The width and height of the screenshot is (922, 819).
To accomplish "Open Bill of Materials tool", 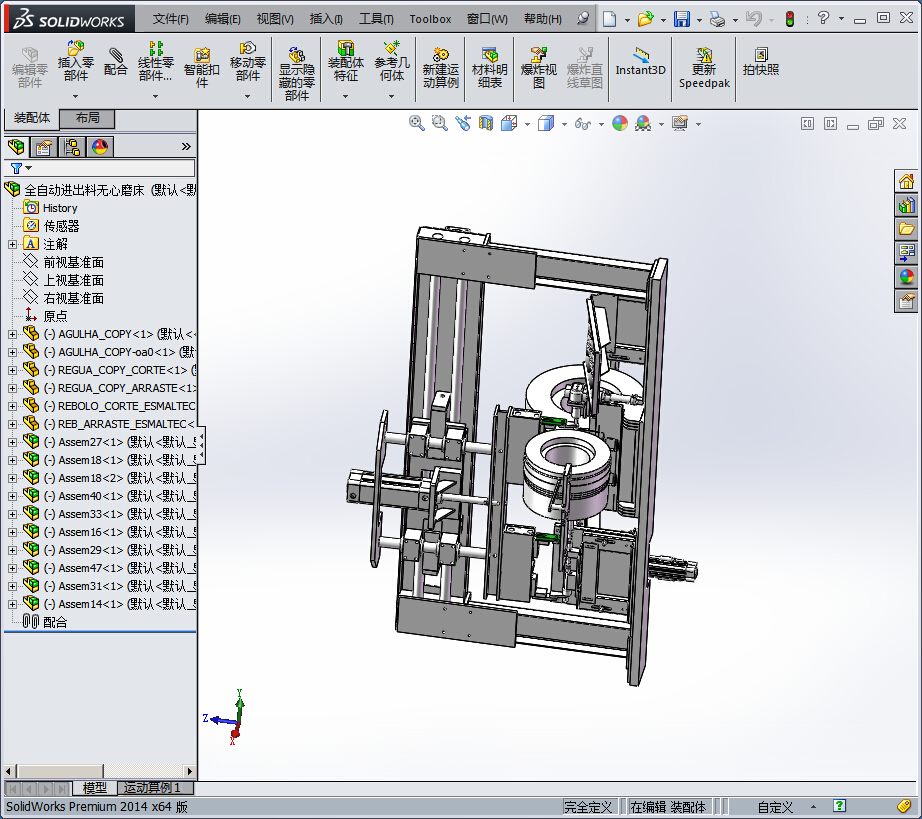I will click(x=489, y=68).
